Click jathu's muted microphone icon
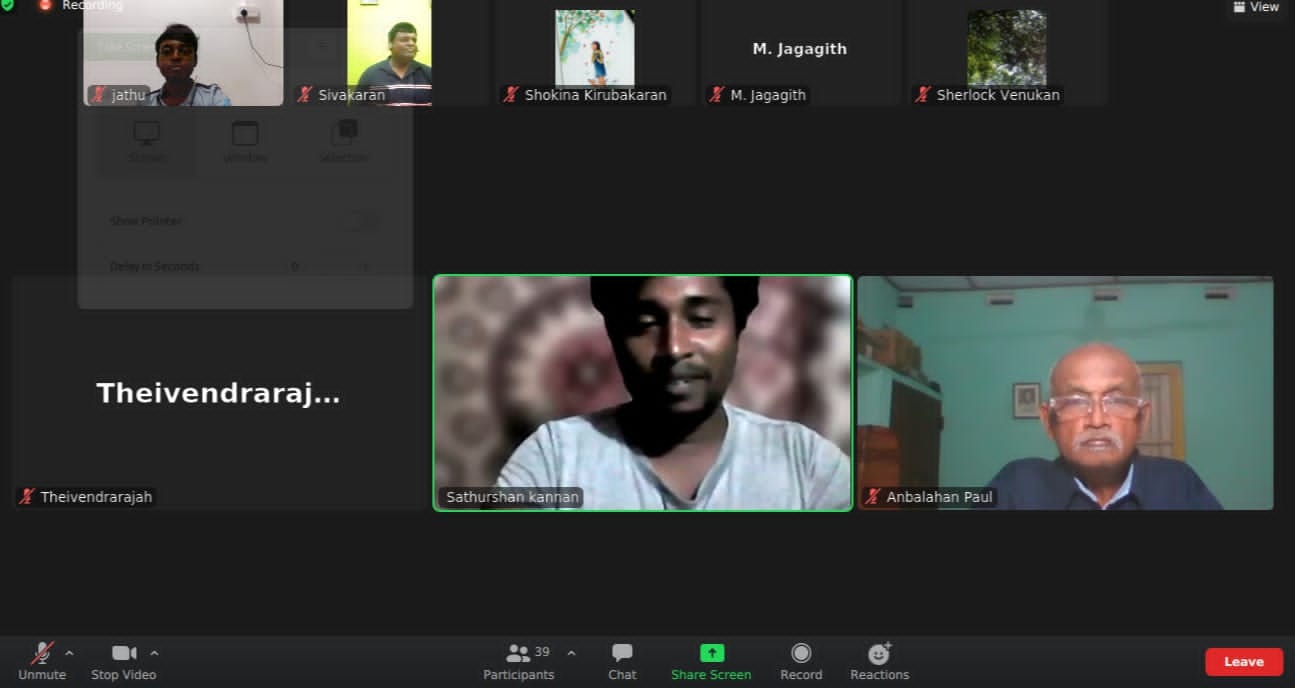Image resolution: width=1295 pixels, height=688 pixels. pyautogui.click(x=98, y=95)
